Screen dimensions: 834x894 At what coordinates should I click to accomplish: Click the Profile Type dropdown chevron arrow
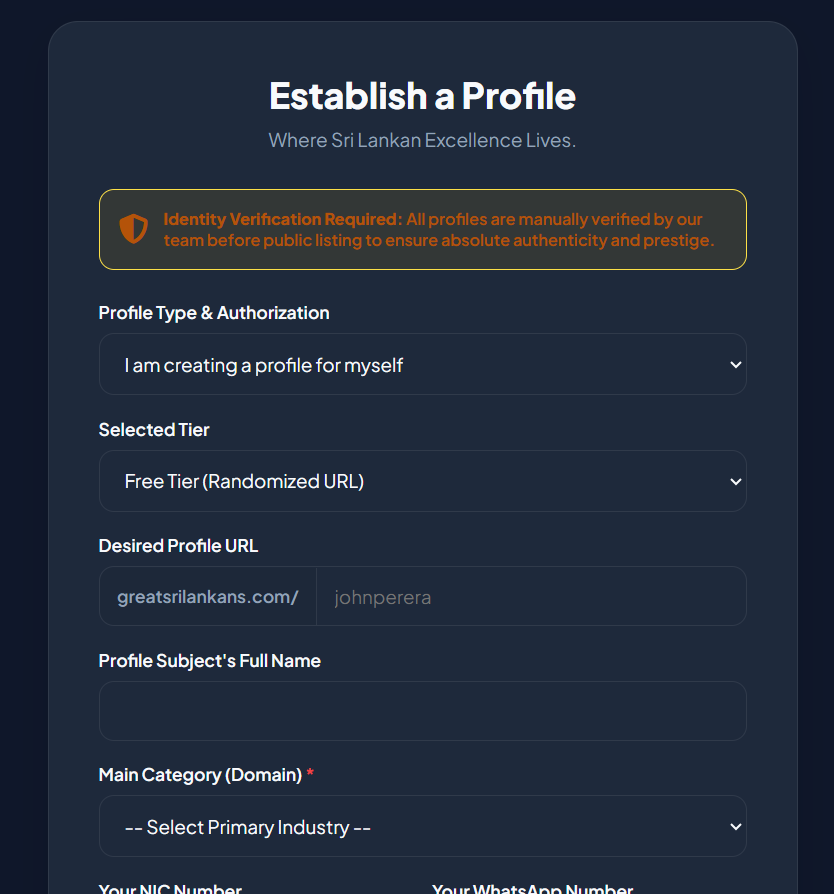coord(735,364)
